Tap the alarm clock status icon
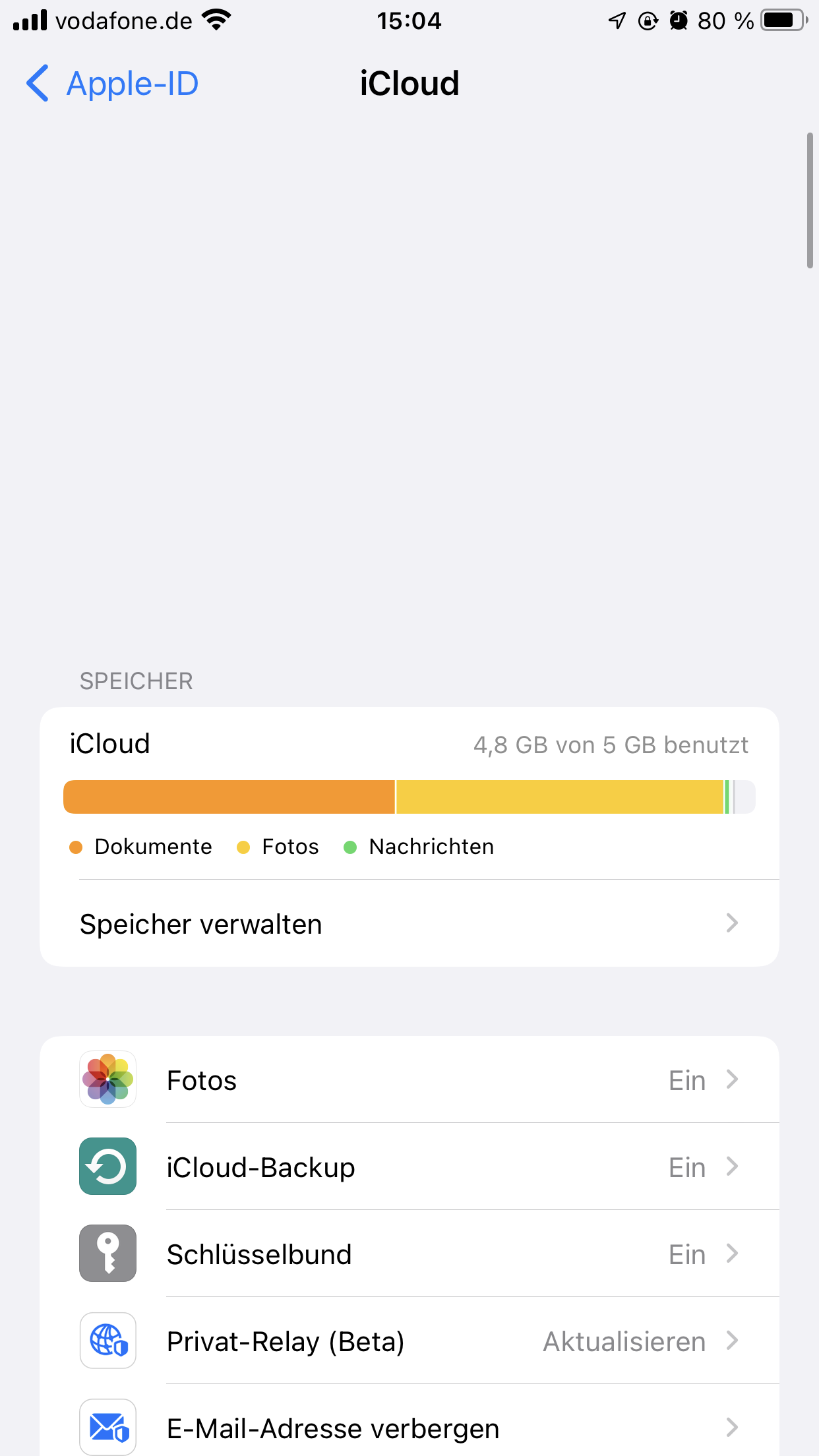This screenshot has height=1456, width=819. coord(679,21)
